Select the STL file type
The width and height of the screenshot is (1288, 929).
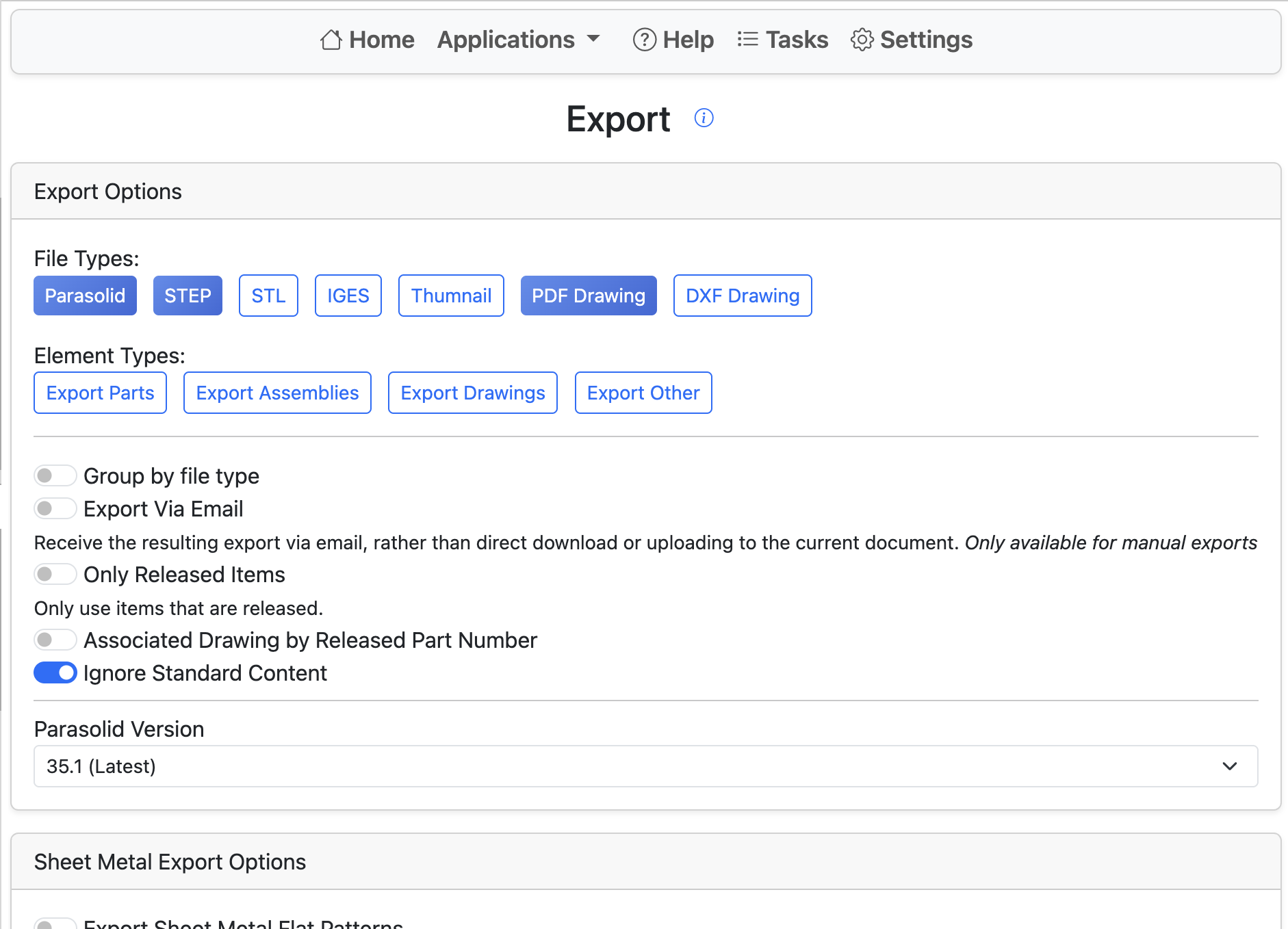pyautogui.click(x=268, y=296)
